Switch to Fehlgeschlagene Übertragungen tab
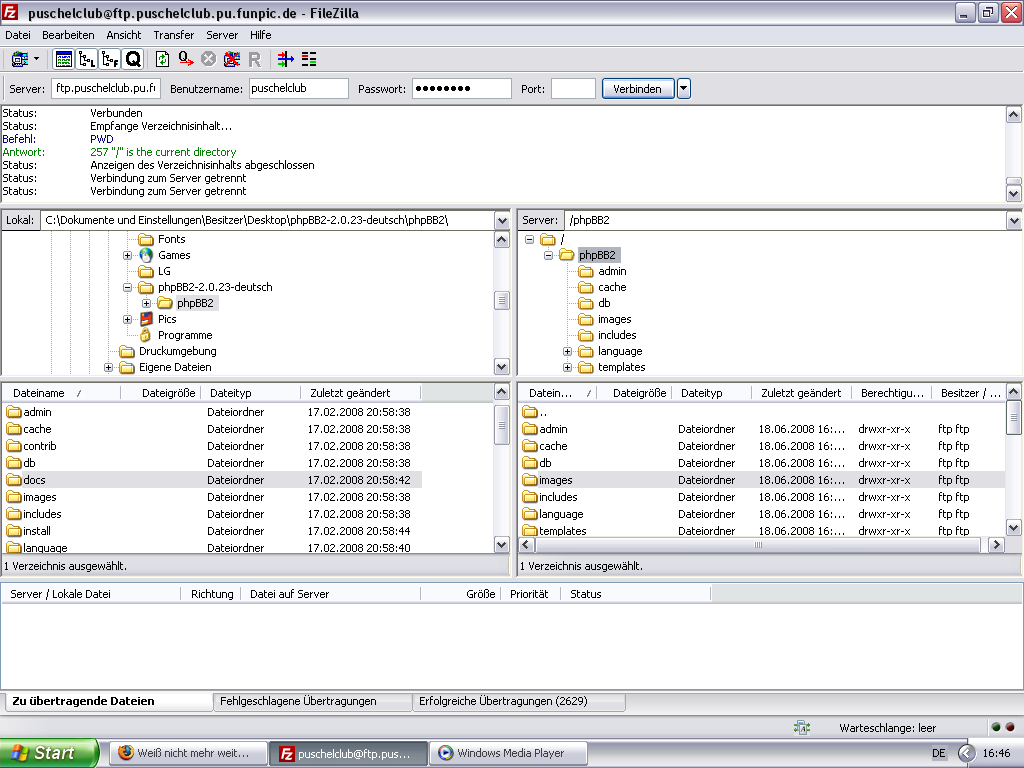Viewport: 1024px width, 768px height. [312, 701]
